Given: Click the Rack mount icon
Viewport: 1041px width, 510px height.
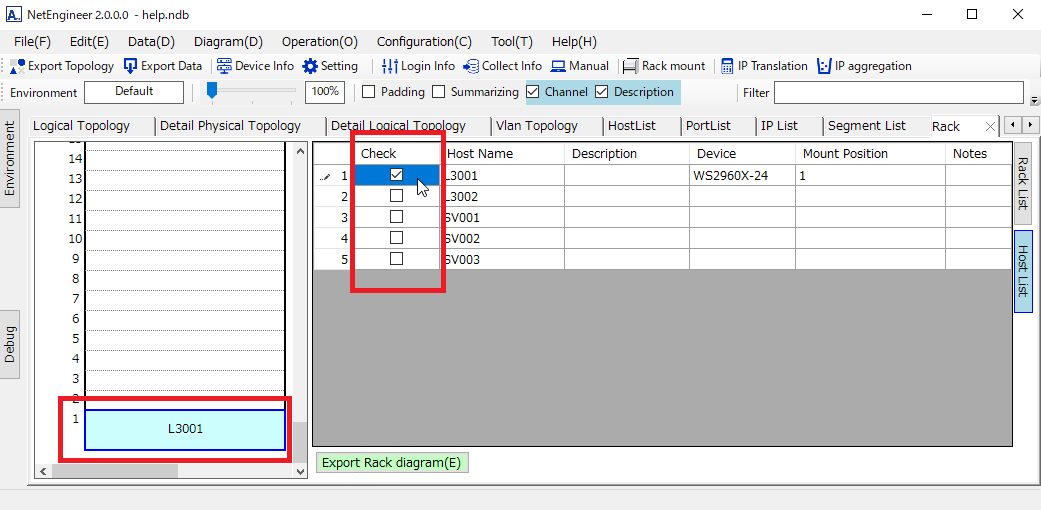Looking at the screenshot, I should pos(631,66).
